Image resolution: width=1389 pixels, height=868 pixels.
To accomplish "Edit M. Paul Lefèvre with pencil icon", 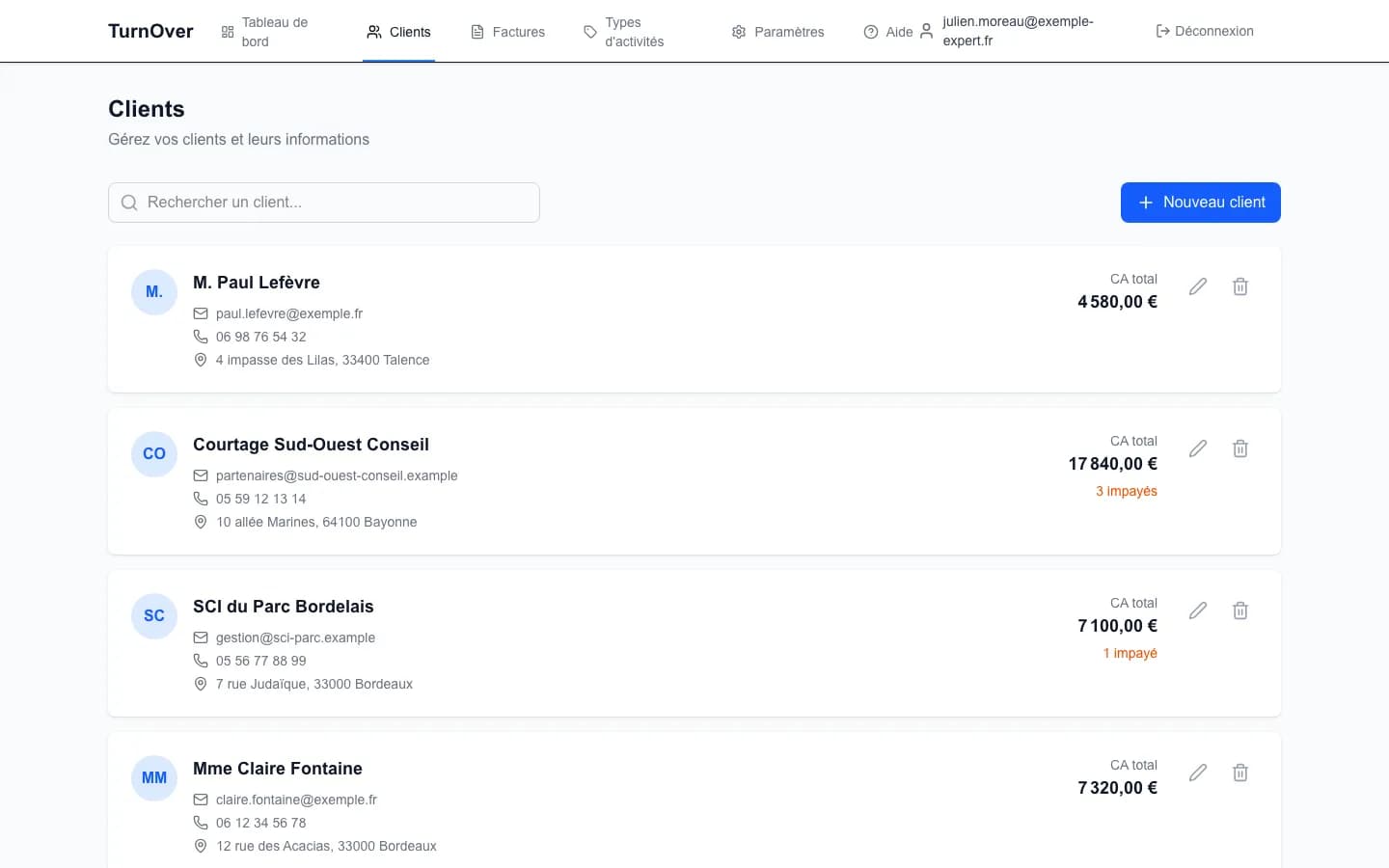I will pos(1198,286).
